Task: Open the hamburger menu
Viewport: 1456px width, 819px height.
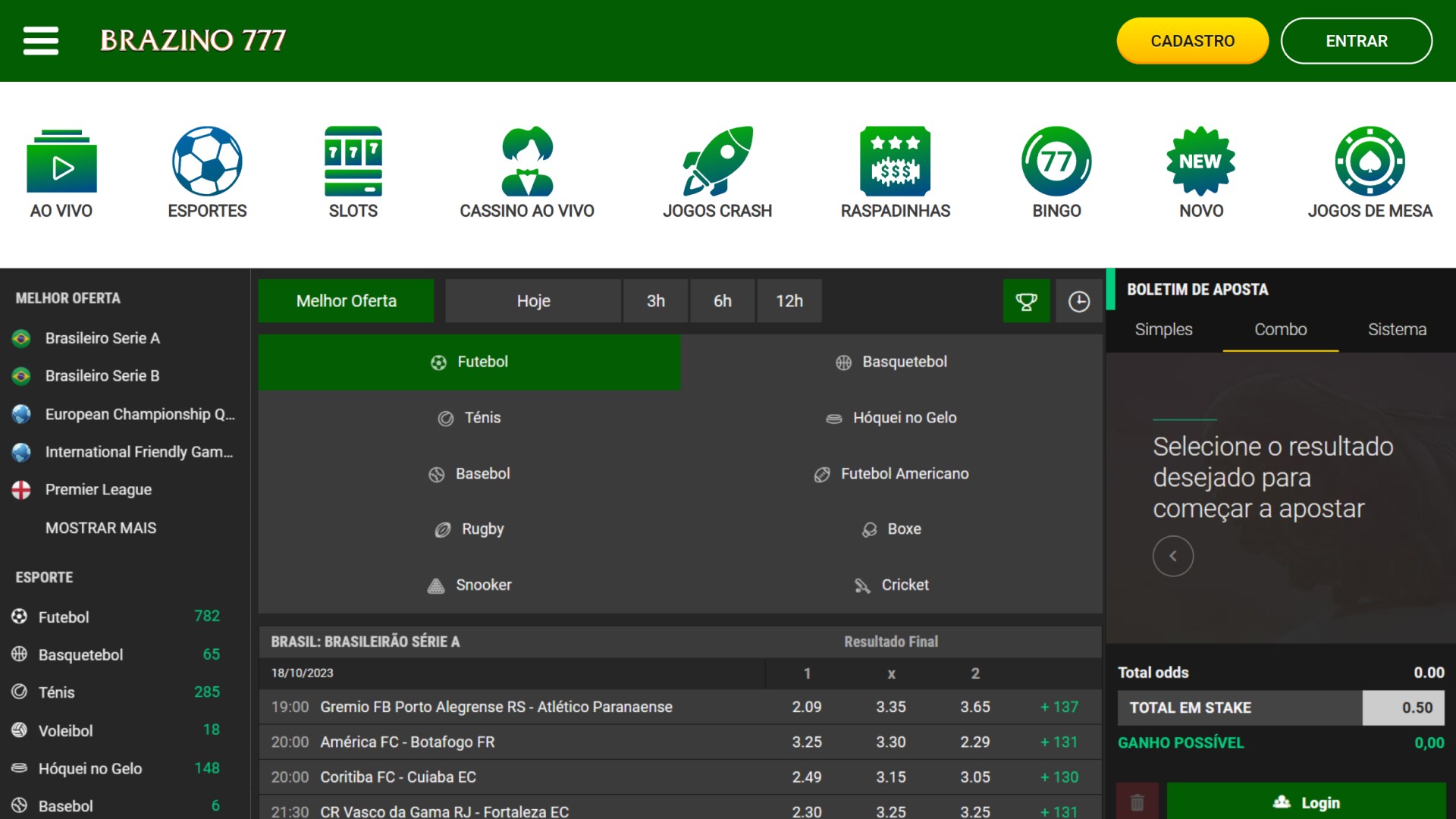Action: (x=41, y=41)
